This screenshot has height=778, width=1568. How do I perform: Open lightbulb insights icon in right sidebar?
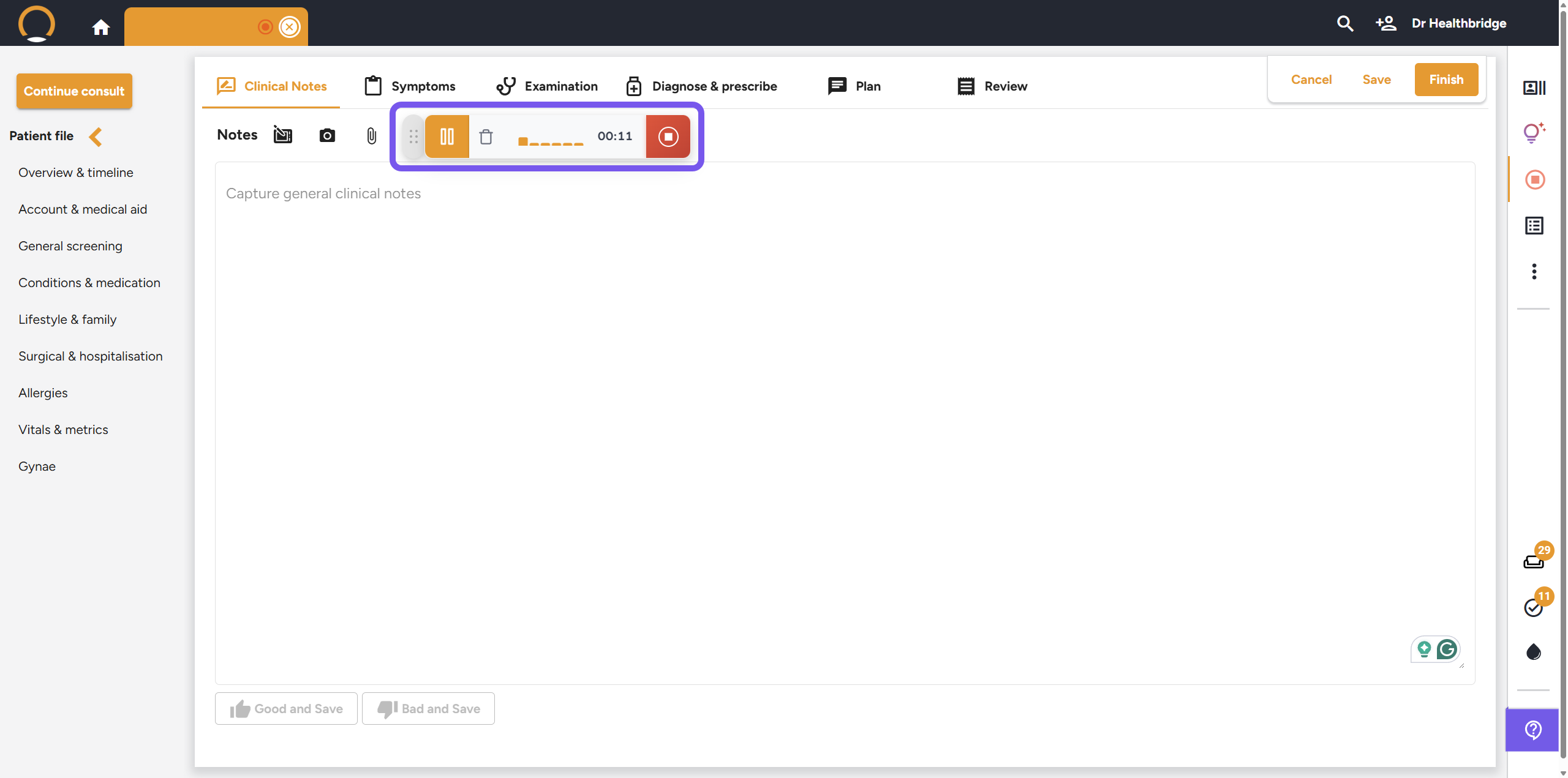click(1533, 132)
